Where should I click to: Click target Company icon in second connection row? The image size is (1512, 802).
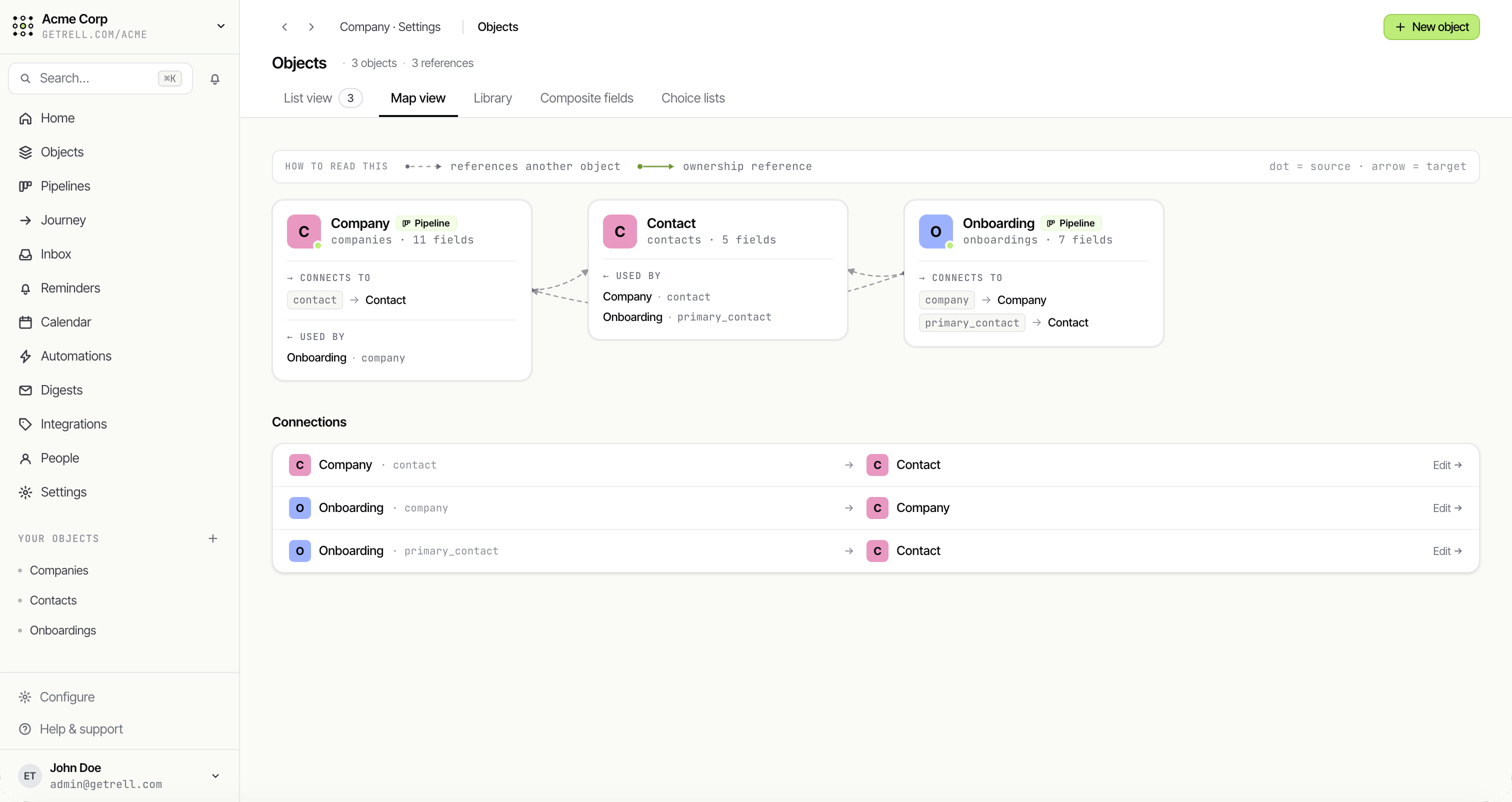[x=877, y=508]
